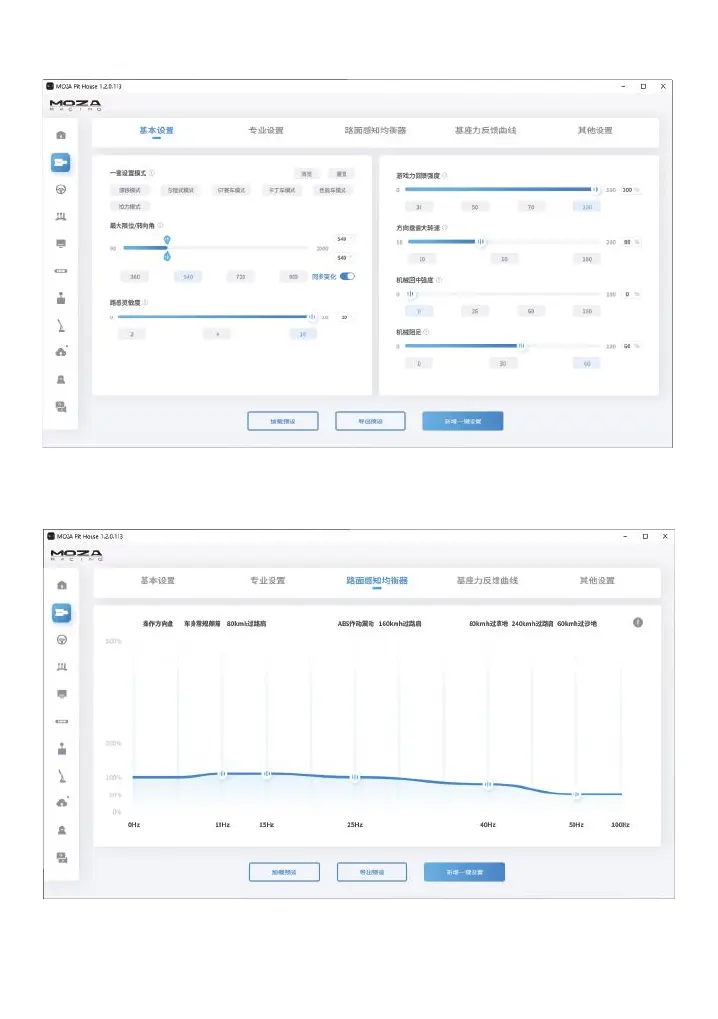
Task: Click the help icon next to 游戏力回馈强度
Action: [444, 175]
